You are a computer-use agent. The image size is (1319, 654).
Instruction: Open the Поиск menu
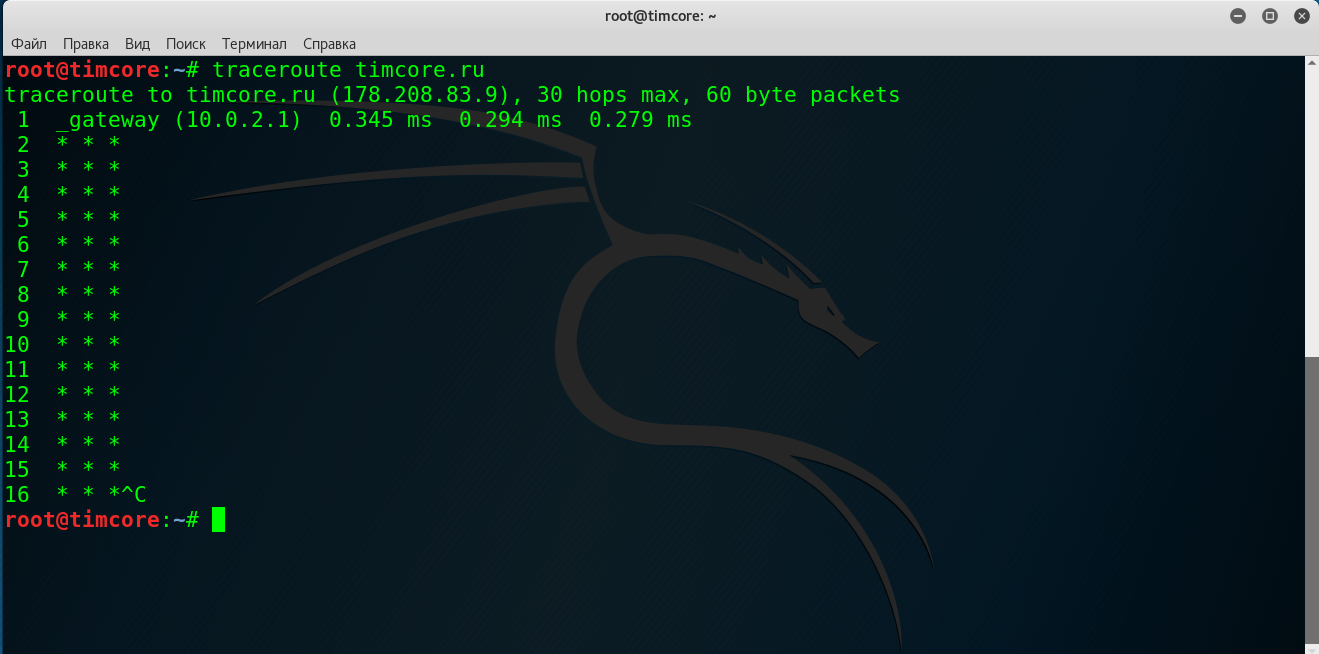(x=185, y=44)
